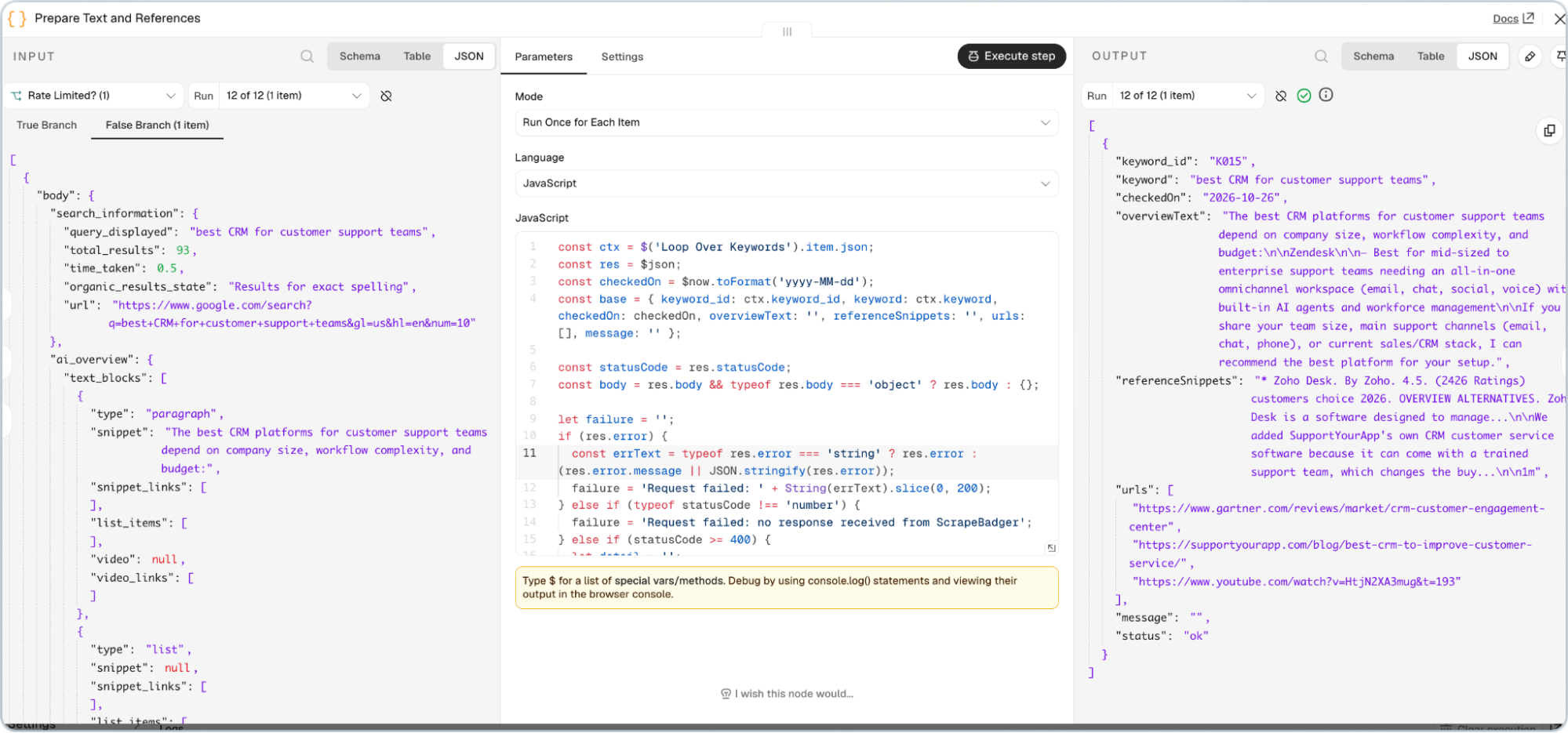Click the unlink runs icon in OUTPUT panel
This screenshot has width=1568, height=733.
[x=1281, y=96]
